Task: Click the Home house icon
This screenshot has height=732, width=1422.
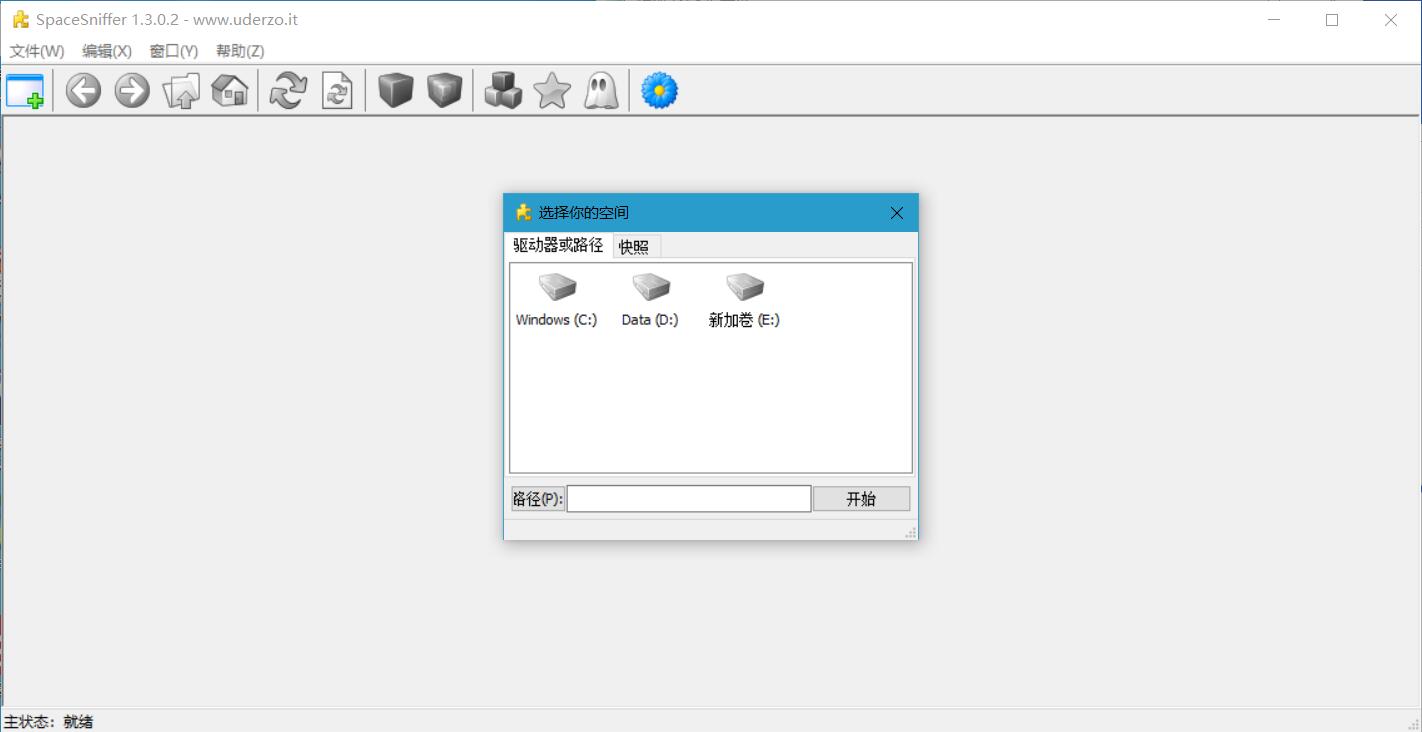Action: 230,91
